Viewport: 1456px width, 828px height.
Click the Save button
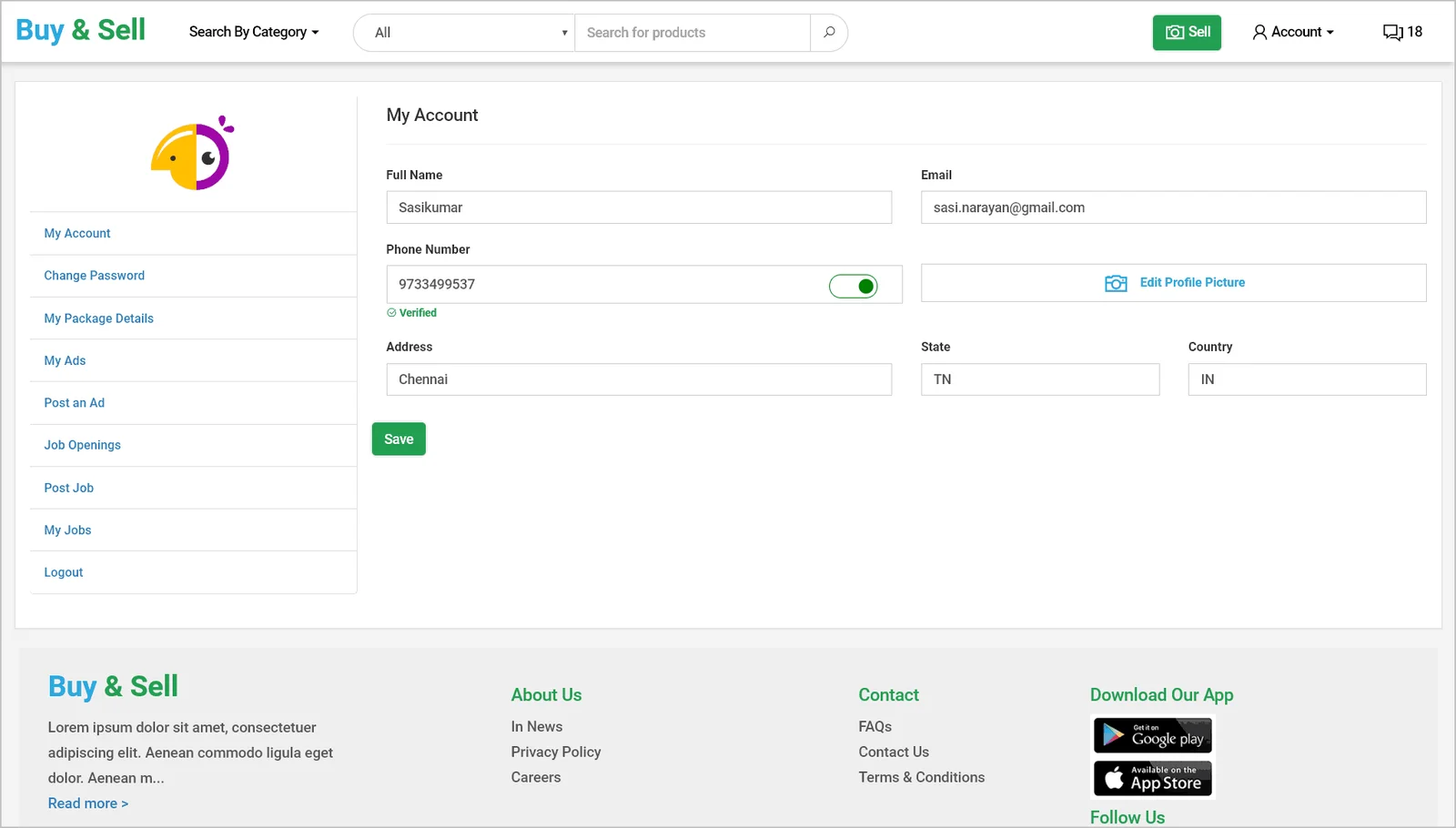[399, 439]
